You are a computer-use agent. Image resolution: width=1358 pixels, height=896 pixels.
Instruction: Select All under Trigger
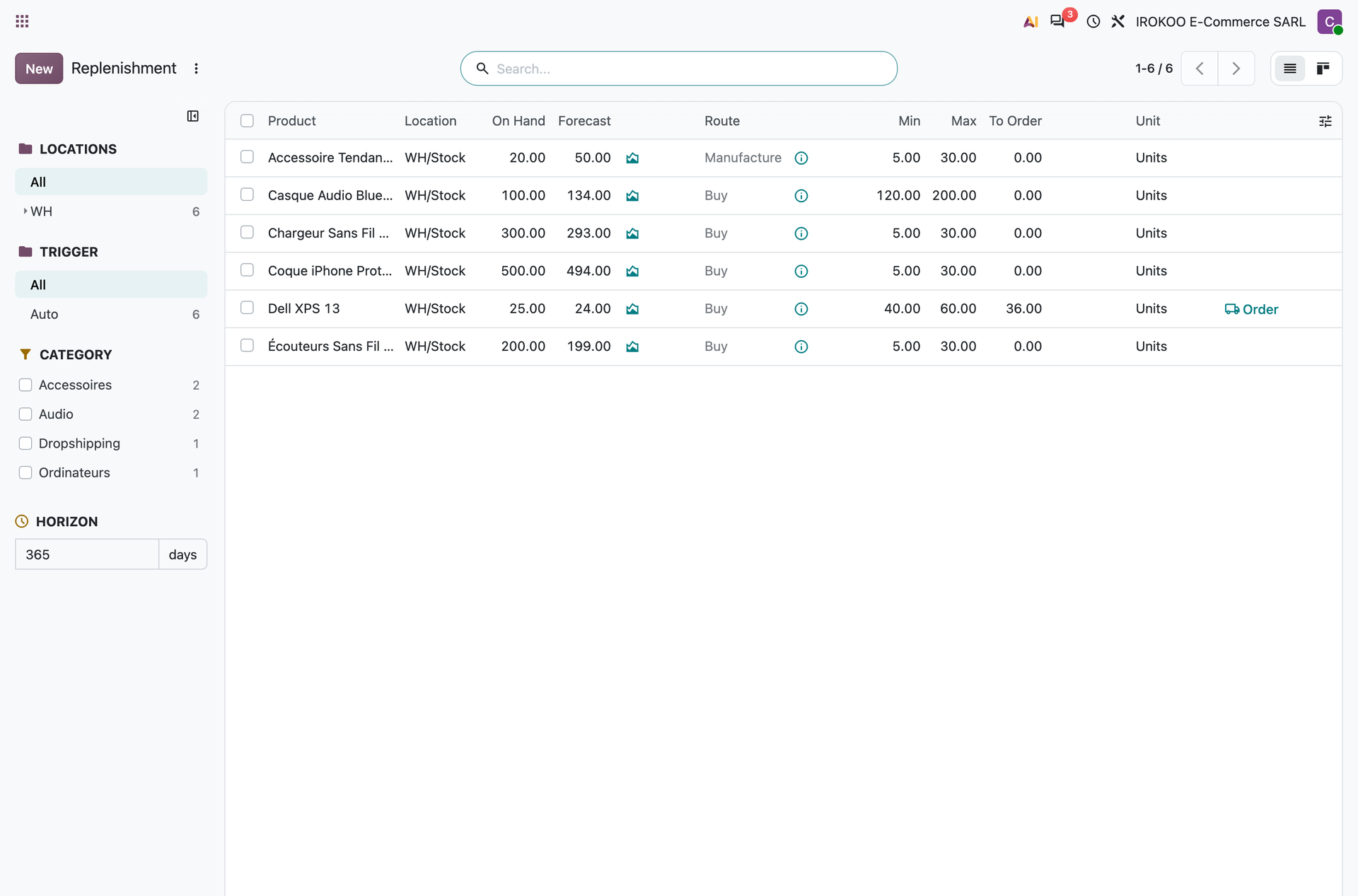[x=111, y=284]
